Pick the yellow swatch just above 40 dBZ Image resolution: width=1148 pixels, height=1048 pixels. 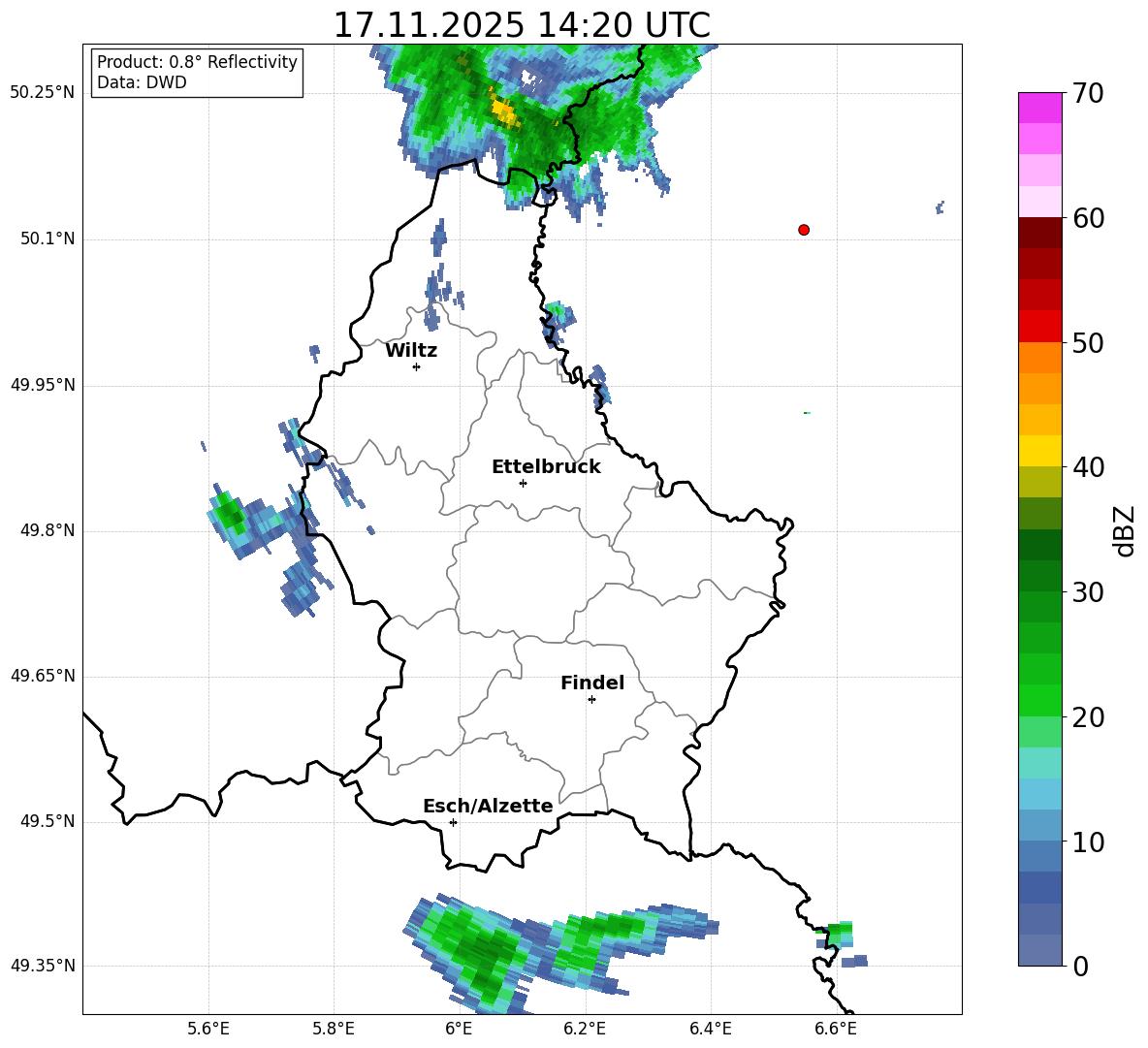1039,451
